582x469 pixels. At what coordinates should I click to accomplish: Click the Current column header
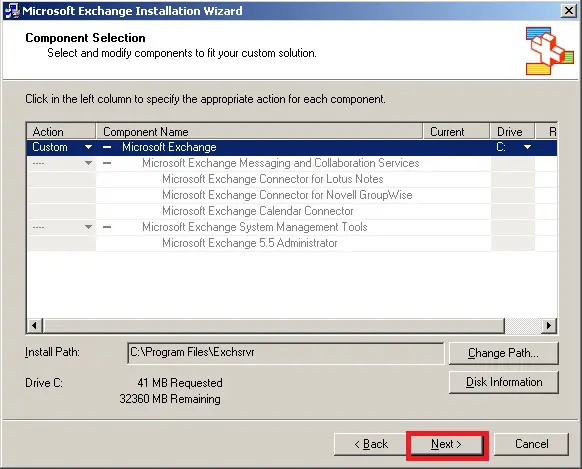[456, 132]
